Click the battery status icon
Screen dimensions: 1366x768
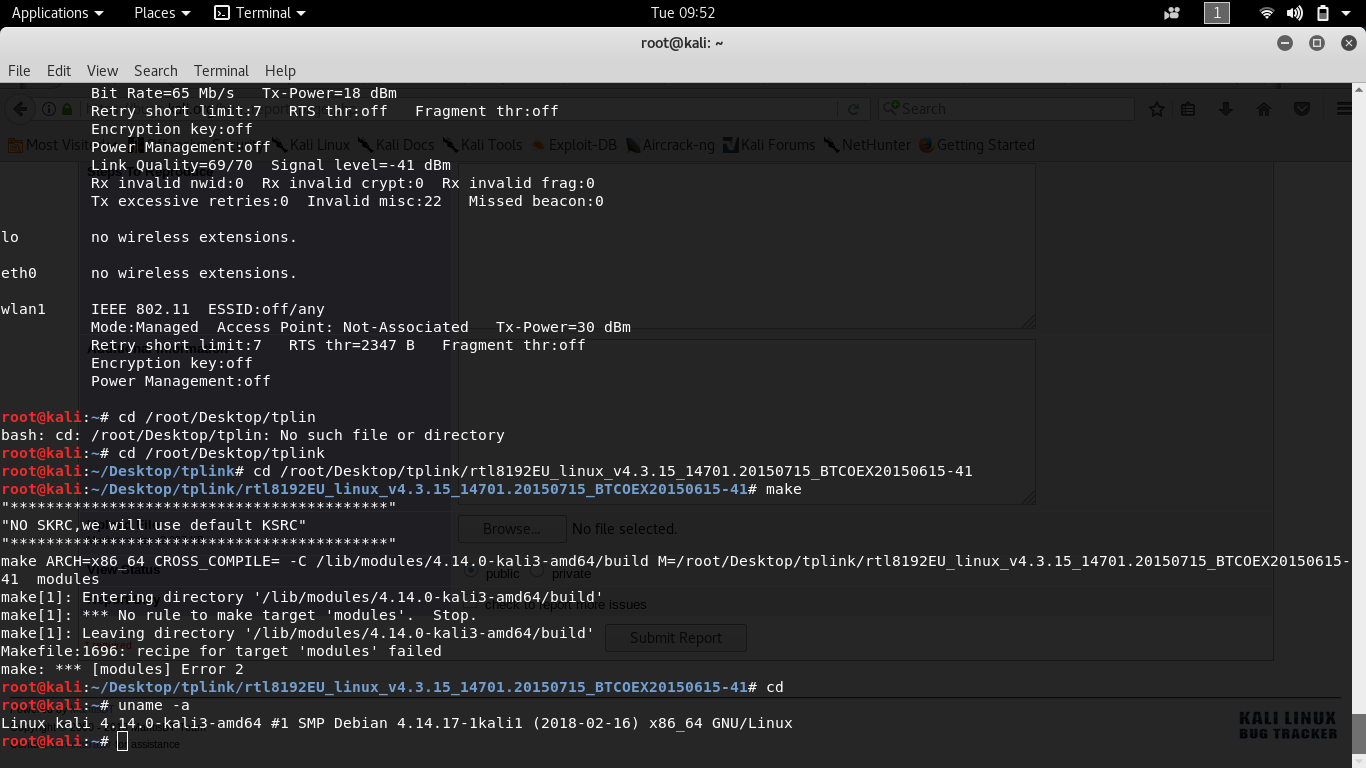(x=1323, y=13)
